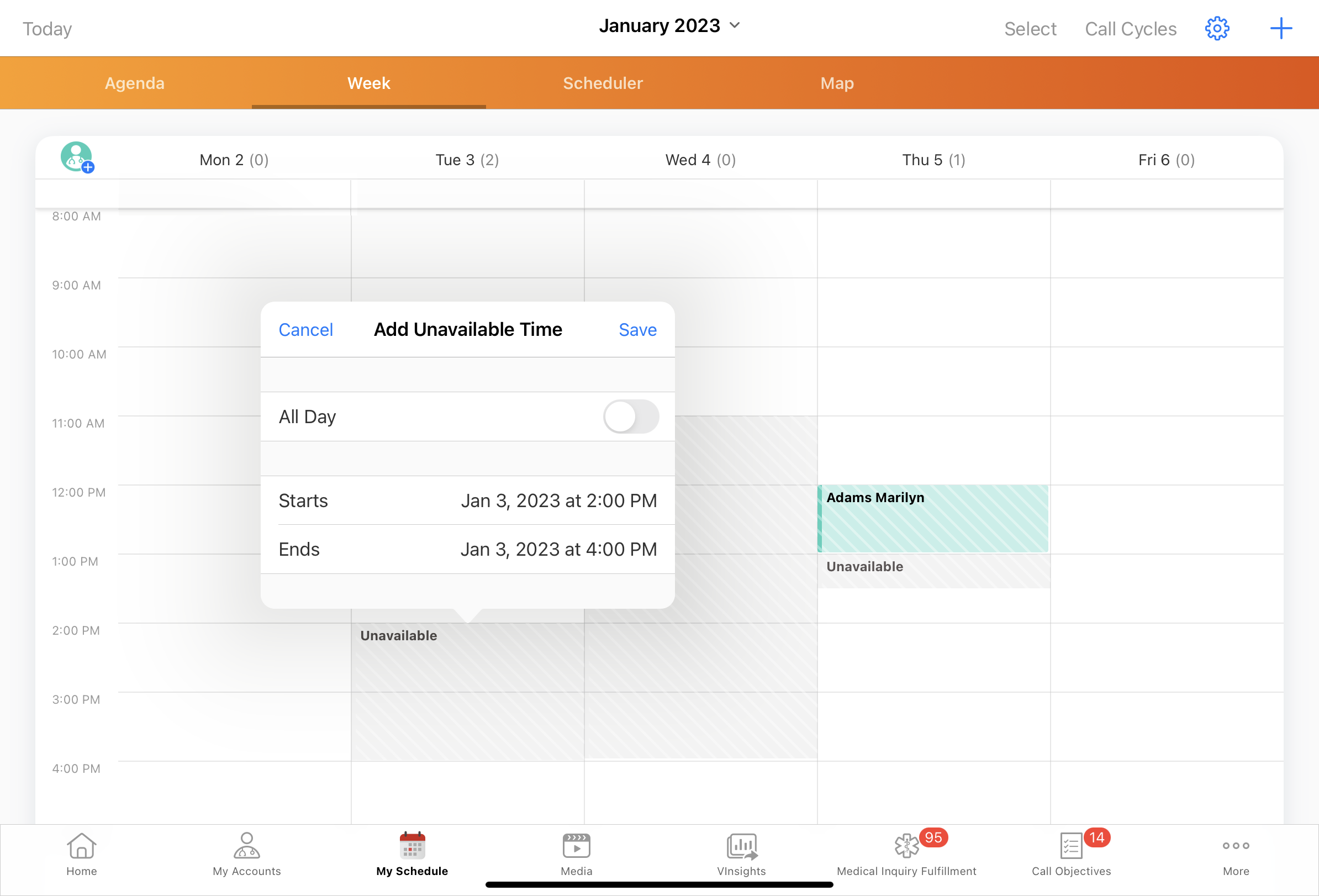Screen dimensions: 1319x896
Task: Open VInsights chart icon
Action: (741, 853)
